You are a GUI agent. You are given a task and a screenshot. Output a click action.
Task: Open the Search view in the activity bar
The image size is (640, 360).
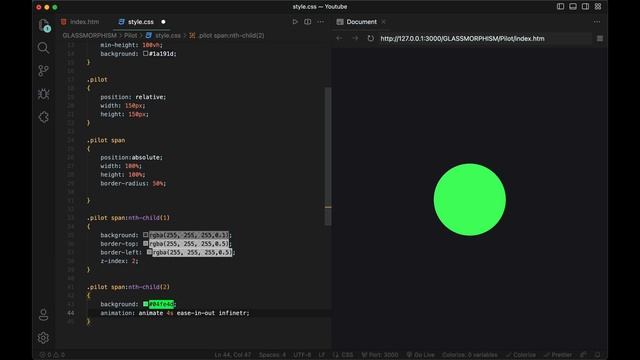pyautogui.click(x=43, y=48)
